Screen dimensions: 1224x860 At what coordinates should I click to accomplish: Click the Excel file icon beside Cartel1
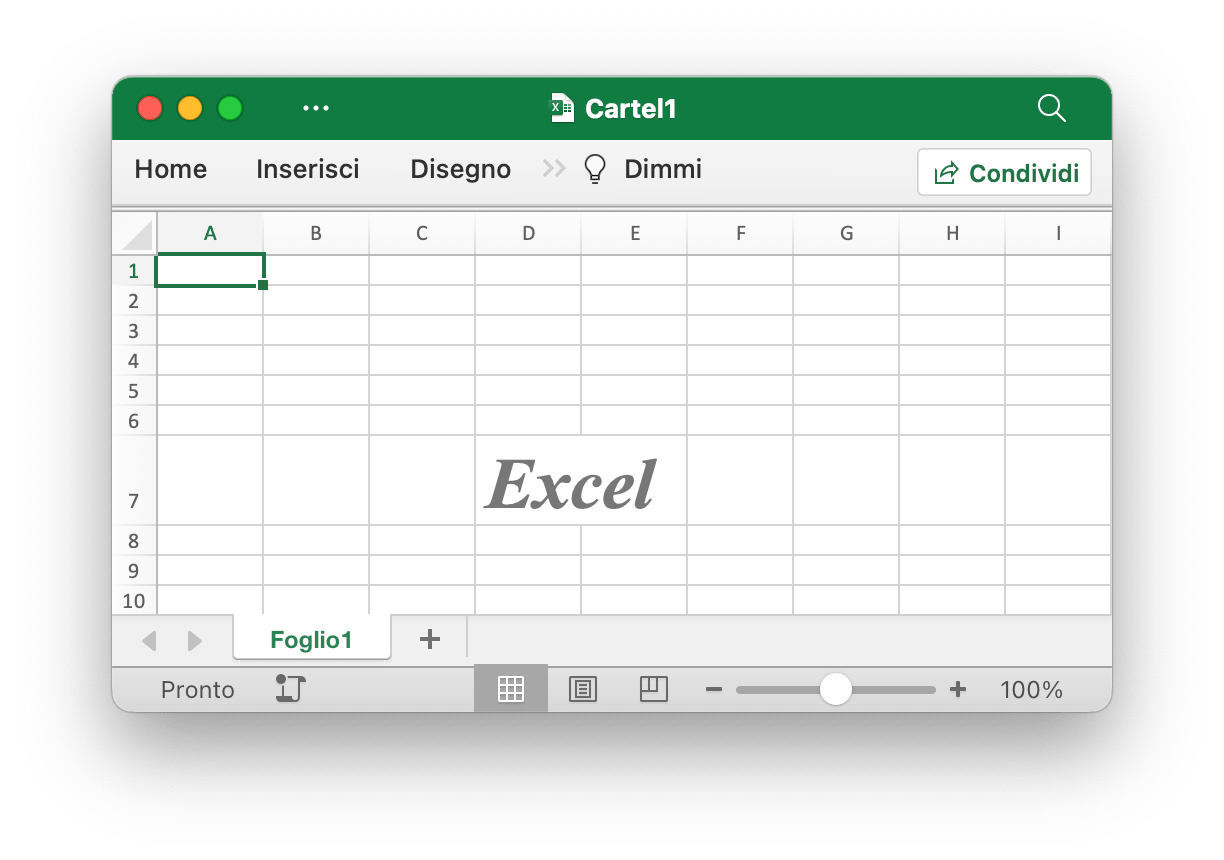(x=563, y=108)
